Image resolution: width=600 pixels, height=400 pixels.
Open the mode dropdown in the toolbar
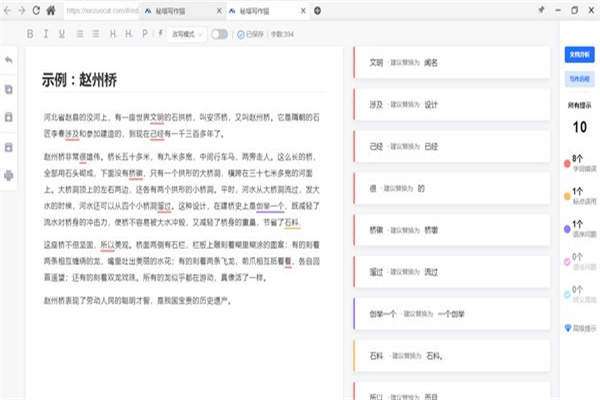[187, 34]
